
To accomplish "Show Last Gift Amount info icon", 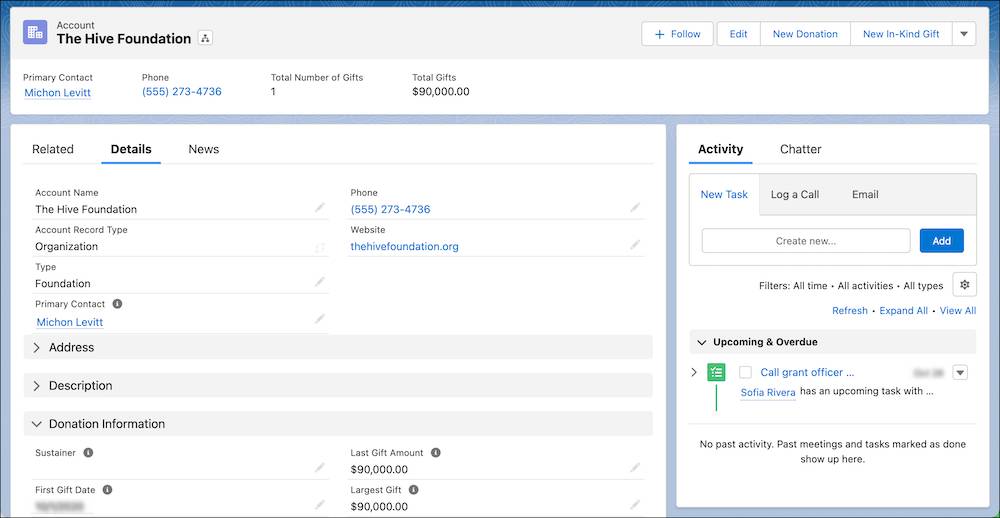I will (436, 453).
